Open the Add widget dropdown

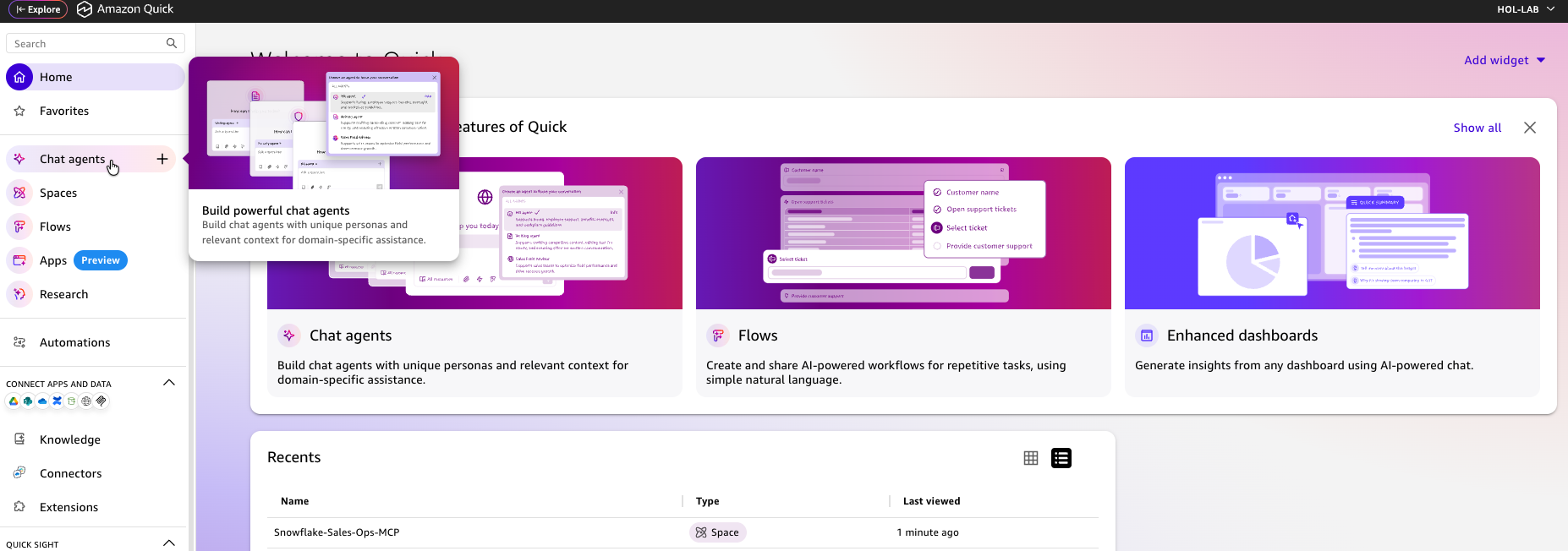click(1505, 60)
